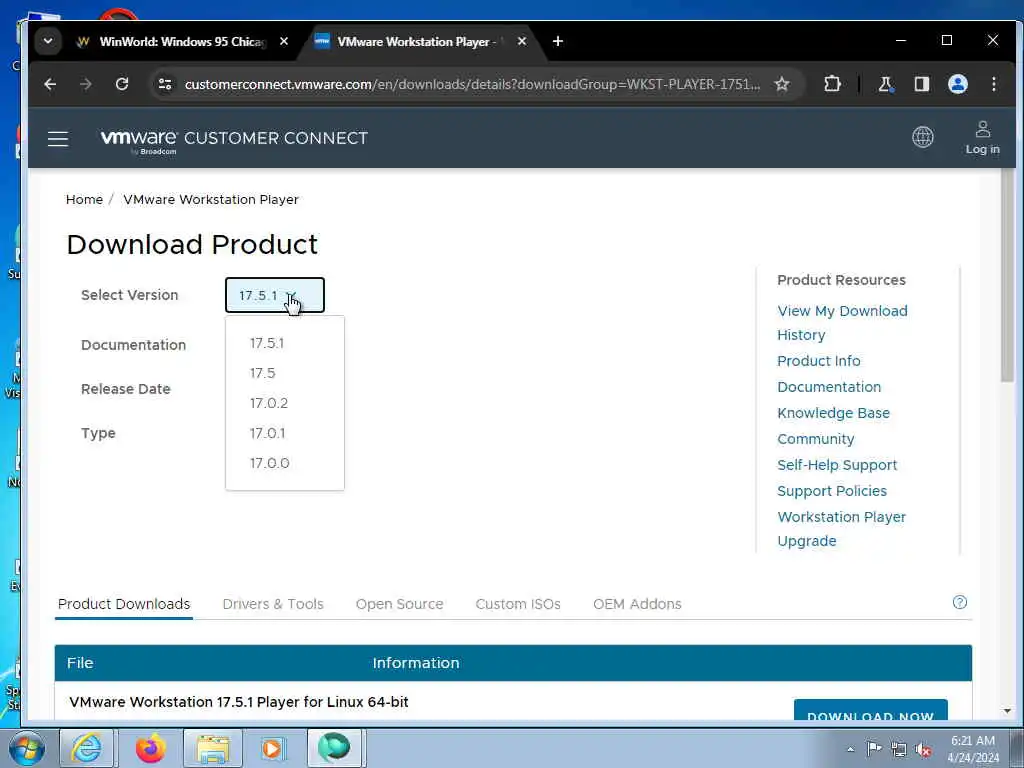Open the Documentation resource link
The image size is (1024, 768).
(829, 387)
